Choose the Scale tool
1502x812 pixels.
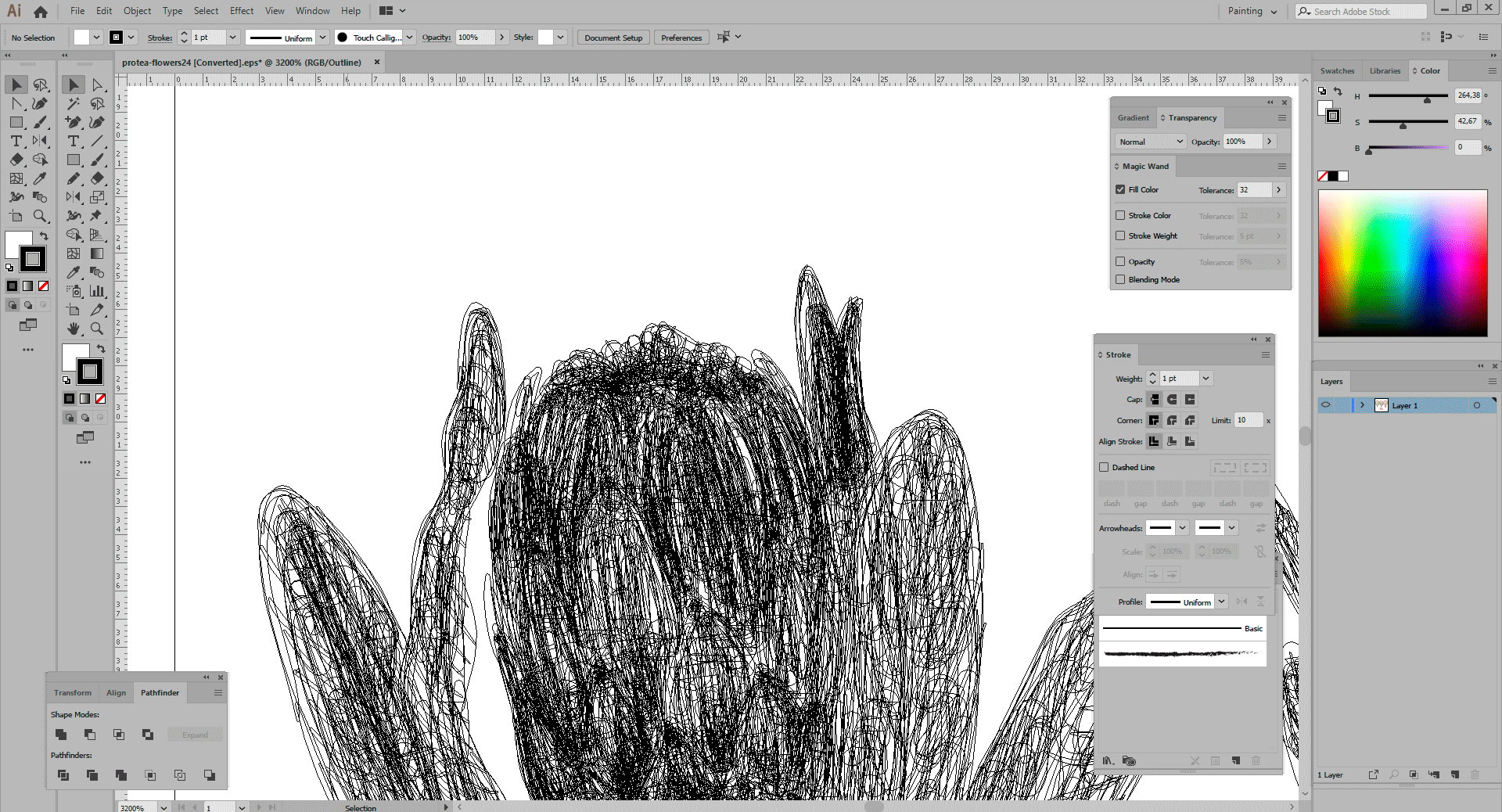98,197
